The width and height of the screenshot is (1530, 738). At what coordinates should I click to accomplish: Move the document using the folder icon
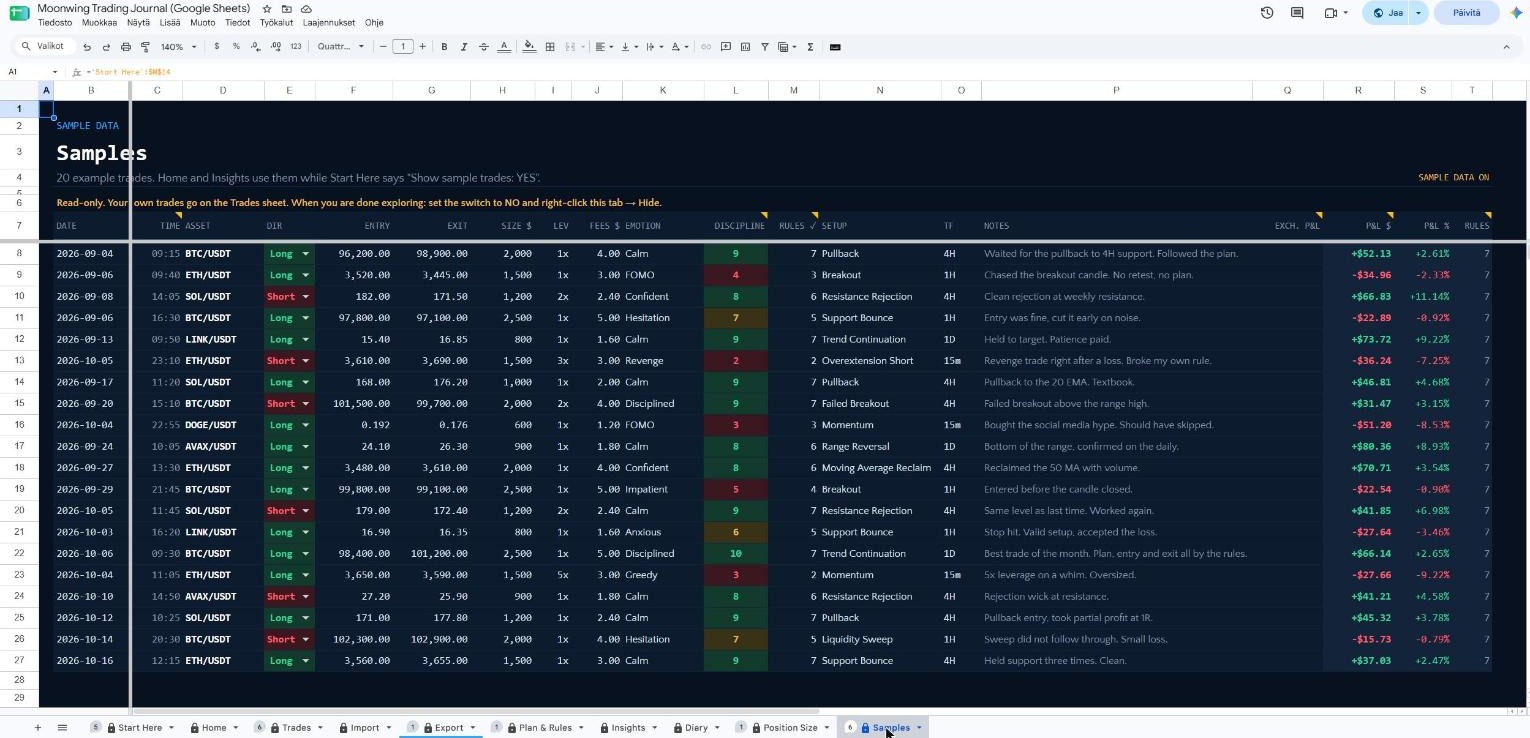pyautogui.click(x=287, y=9)
